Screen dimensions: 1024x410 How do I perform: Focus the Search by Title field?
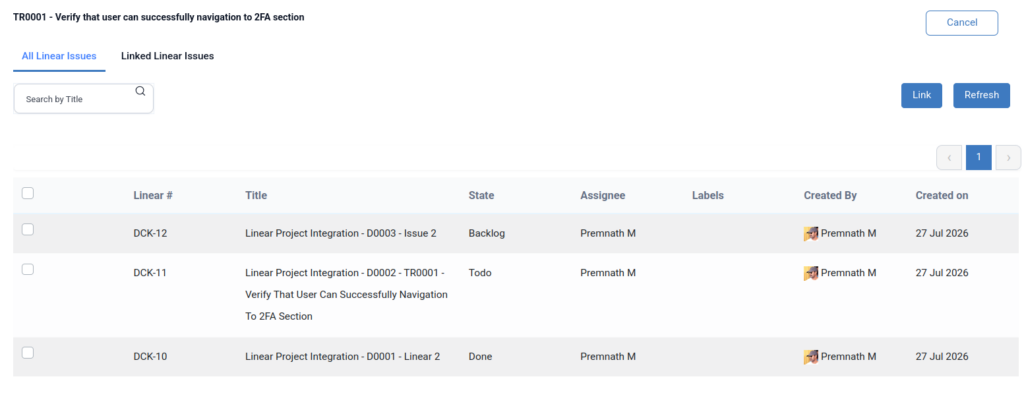pos(84,99)
